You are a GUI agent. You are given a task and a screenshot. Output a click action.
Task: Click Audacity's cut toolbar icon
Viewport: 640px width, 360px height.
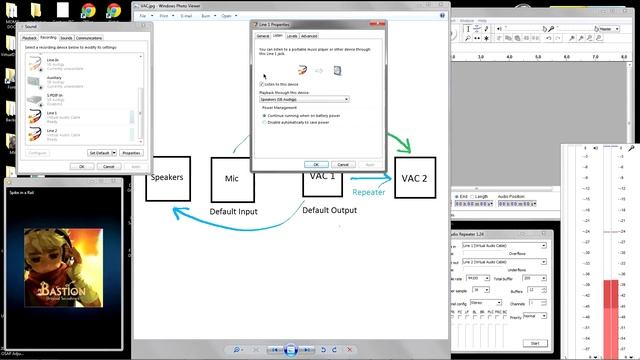(x=499, y=38)
